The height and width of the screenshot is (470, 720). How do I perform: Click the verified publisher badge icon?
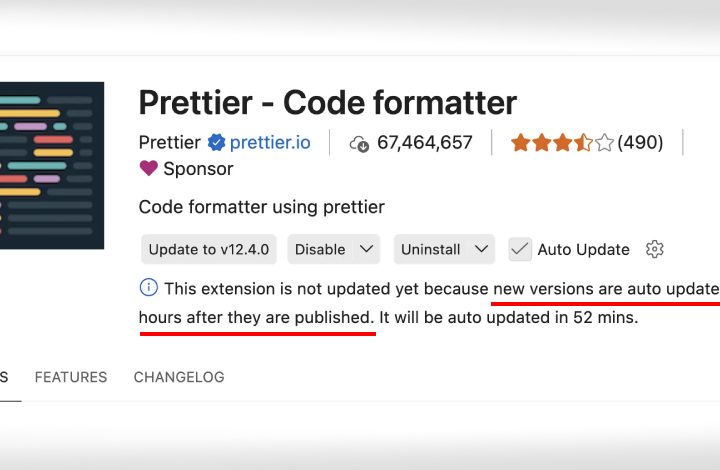(216, 143)
